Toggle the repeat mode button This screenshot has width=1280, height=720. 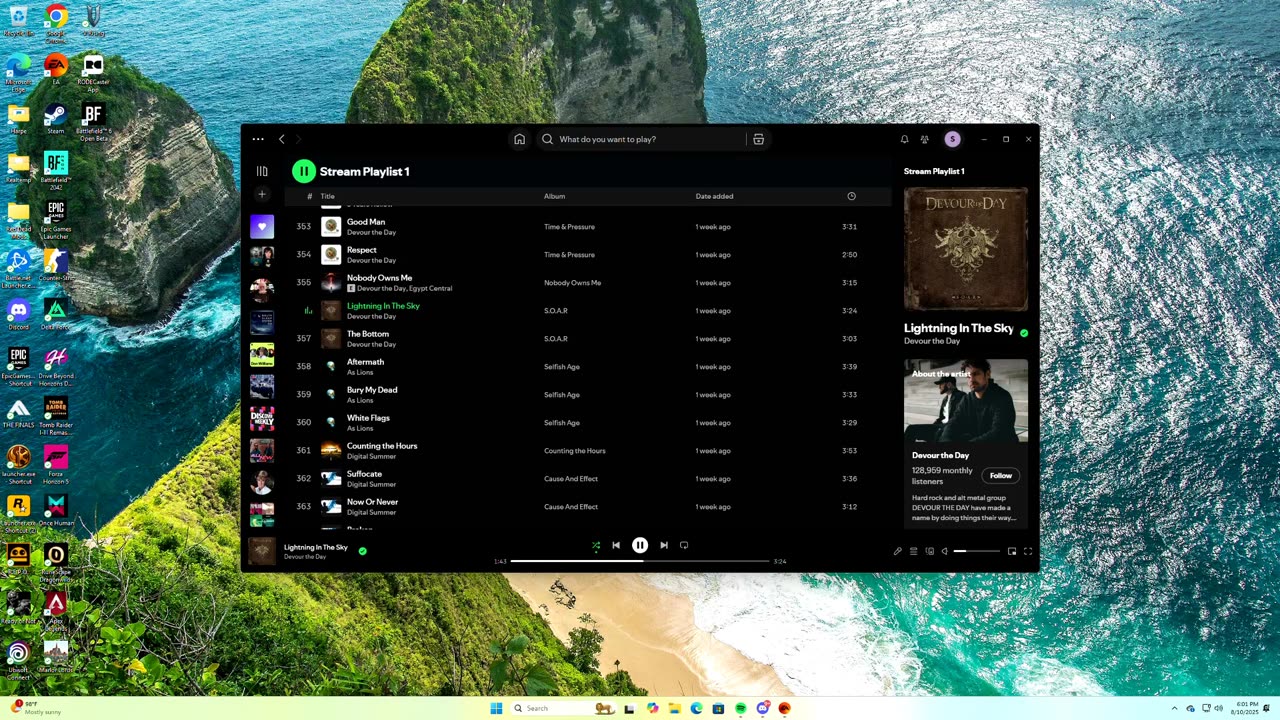[684, 545]
